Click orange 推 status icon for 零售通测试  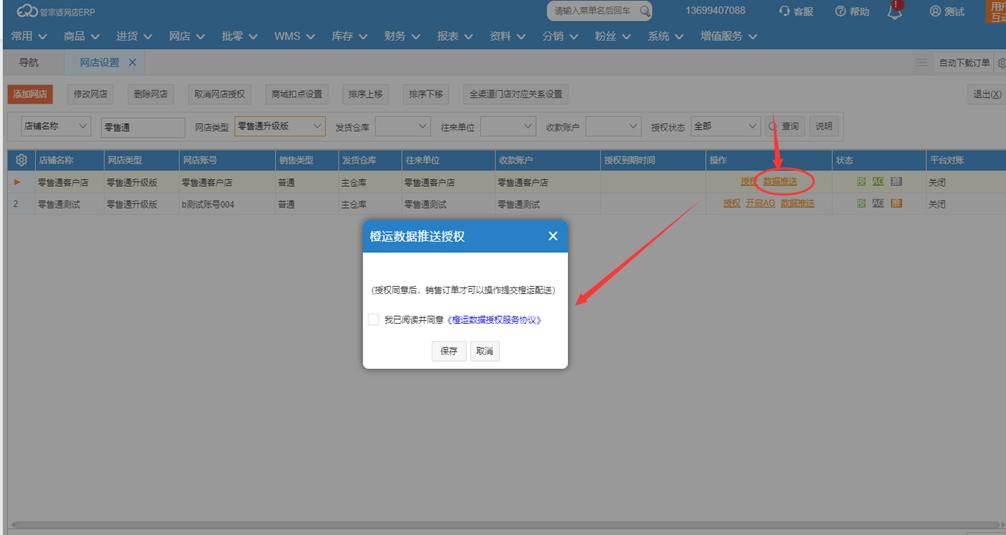[x=896, y=203]
